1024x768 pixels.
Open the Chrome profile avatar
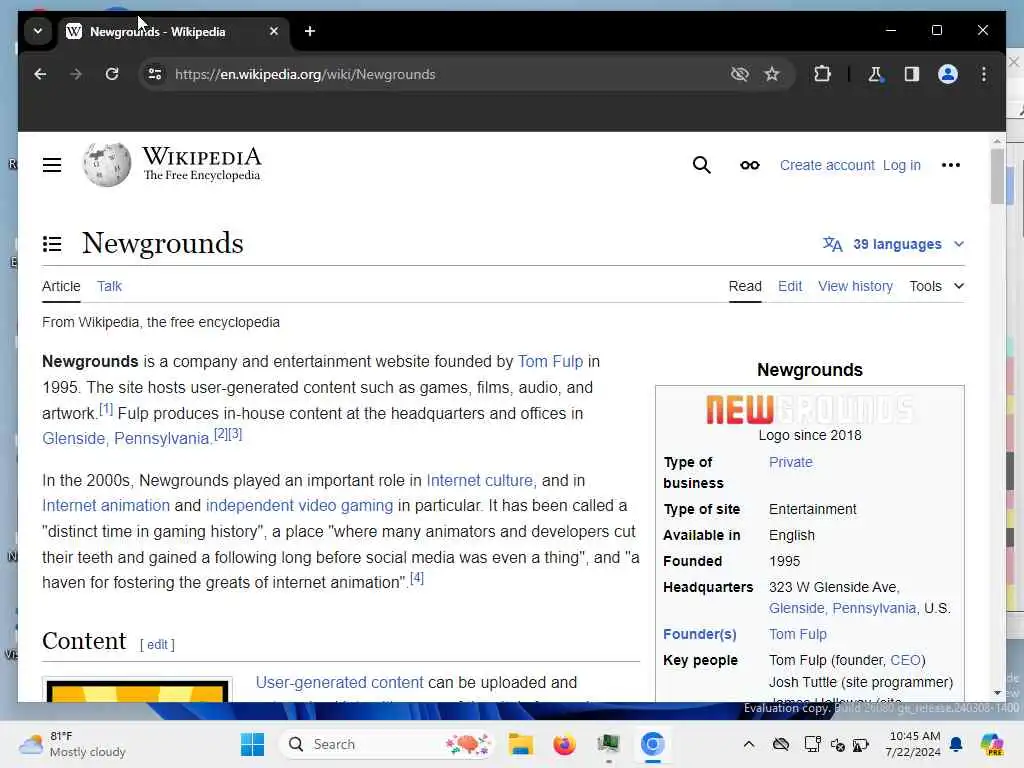tap(948, 74)
